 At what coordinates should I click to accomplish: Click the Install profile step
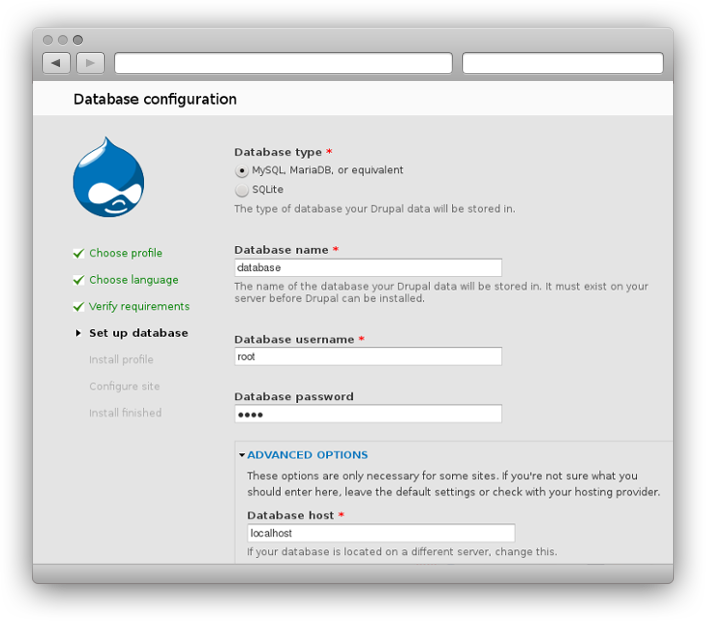coord(121,359)
